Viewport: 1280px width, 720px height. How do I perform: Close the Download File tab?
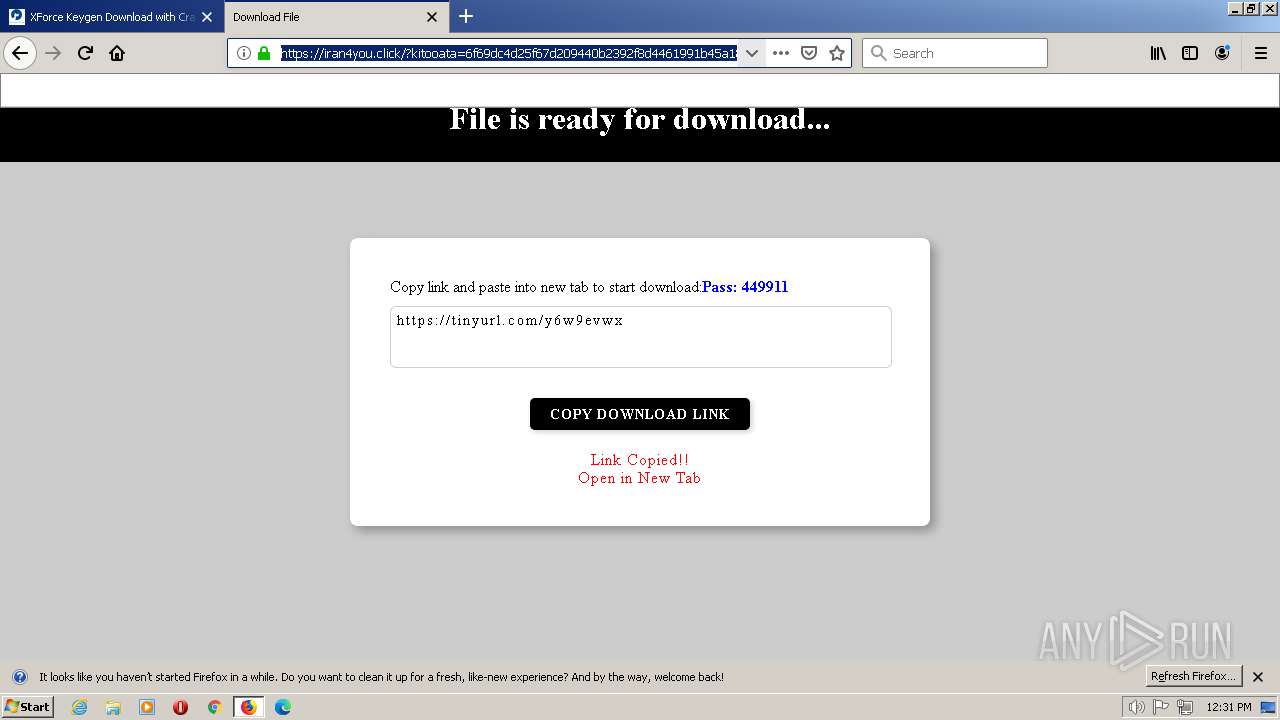[x=432, y=17]
